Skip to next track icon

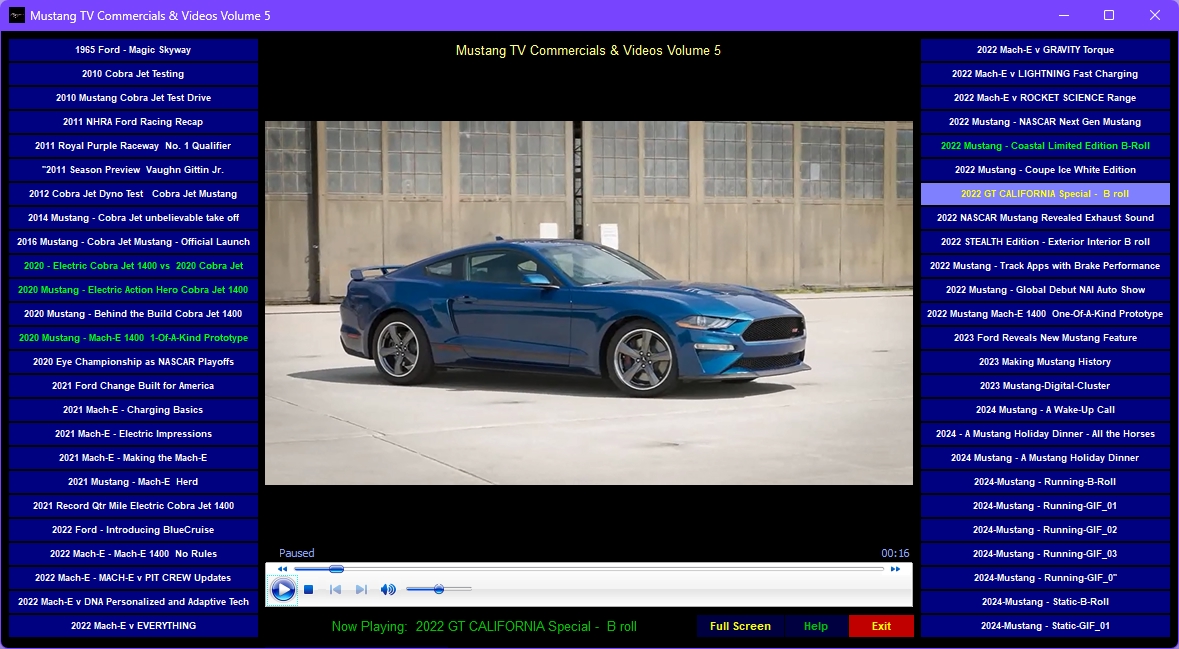pos(361,590)
